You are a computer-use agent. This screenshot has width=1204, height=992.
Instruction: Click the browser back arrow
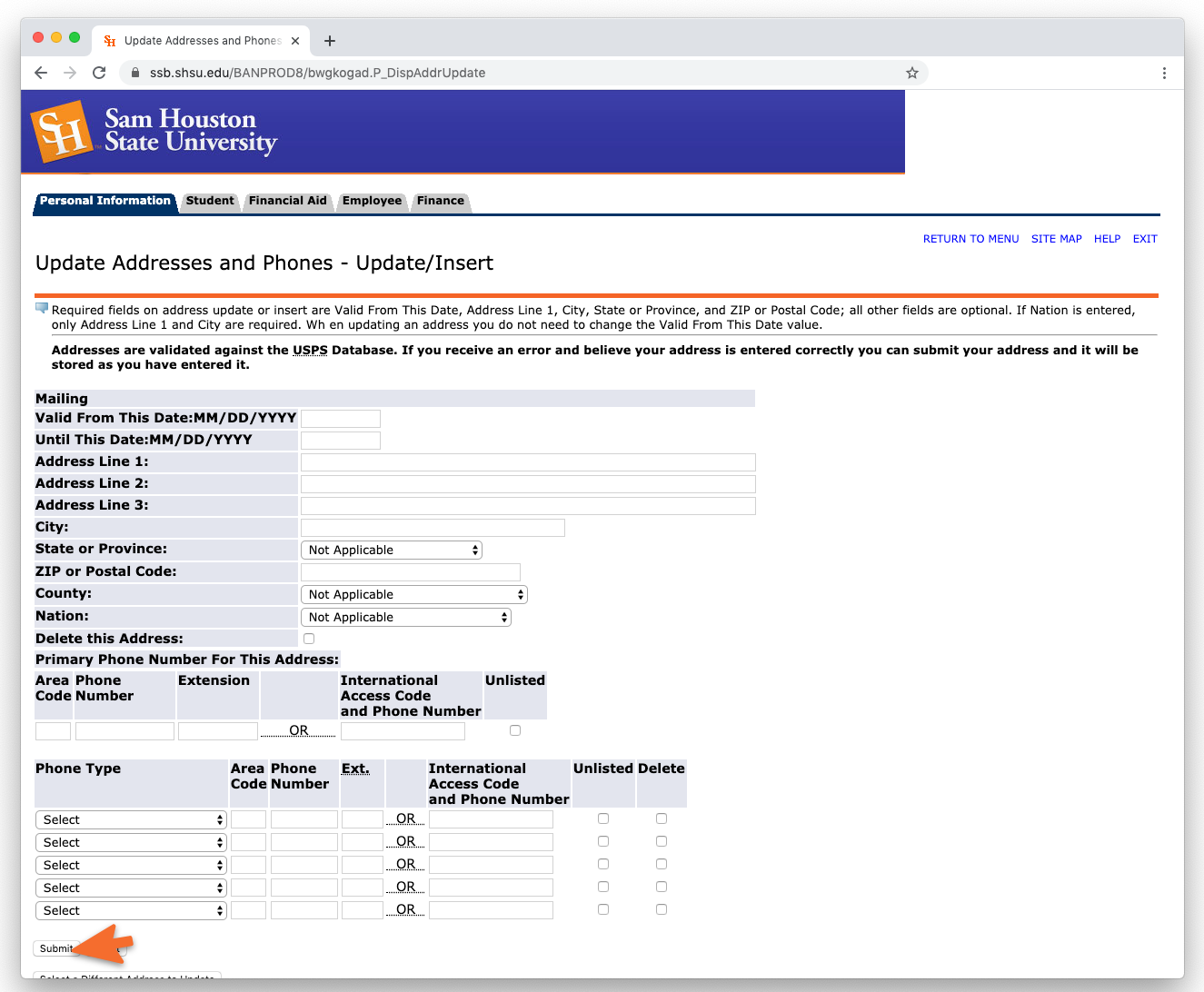[41, 73]
